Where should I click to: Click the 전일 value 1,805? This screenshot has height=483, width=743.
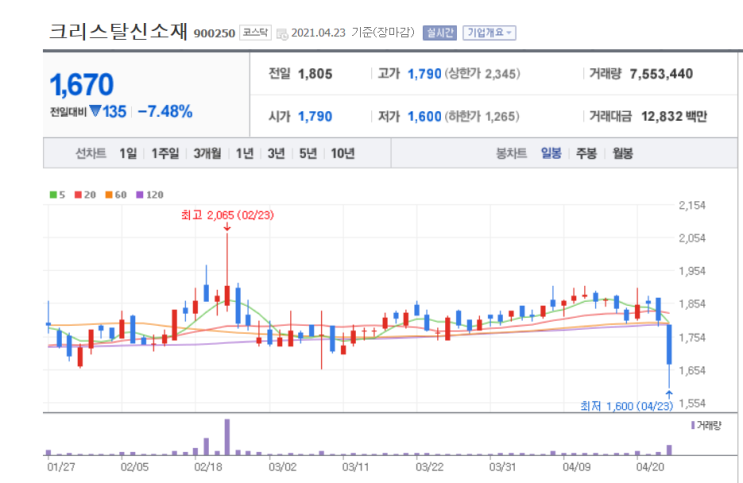[x=315, y=74]
